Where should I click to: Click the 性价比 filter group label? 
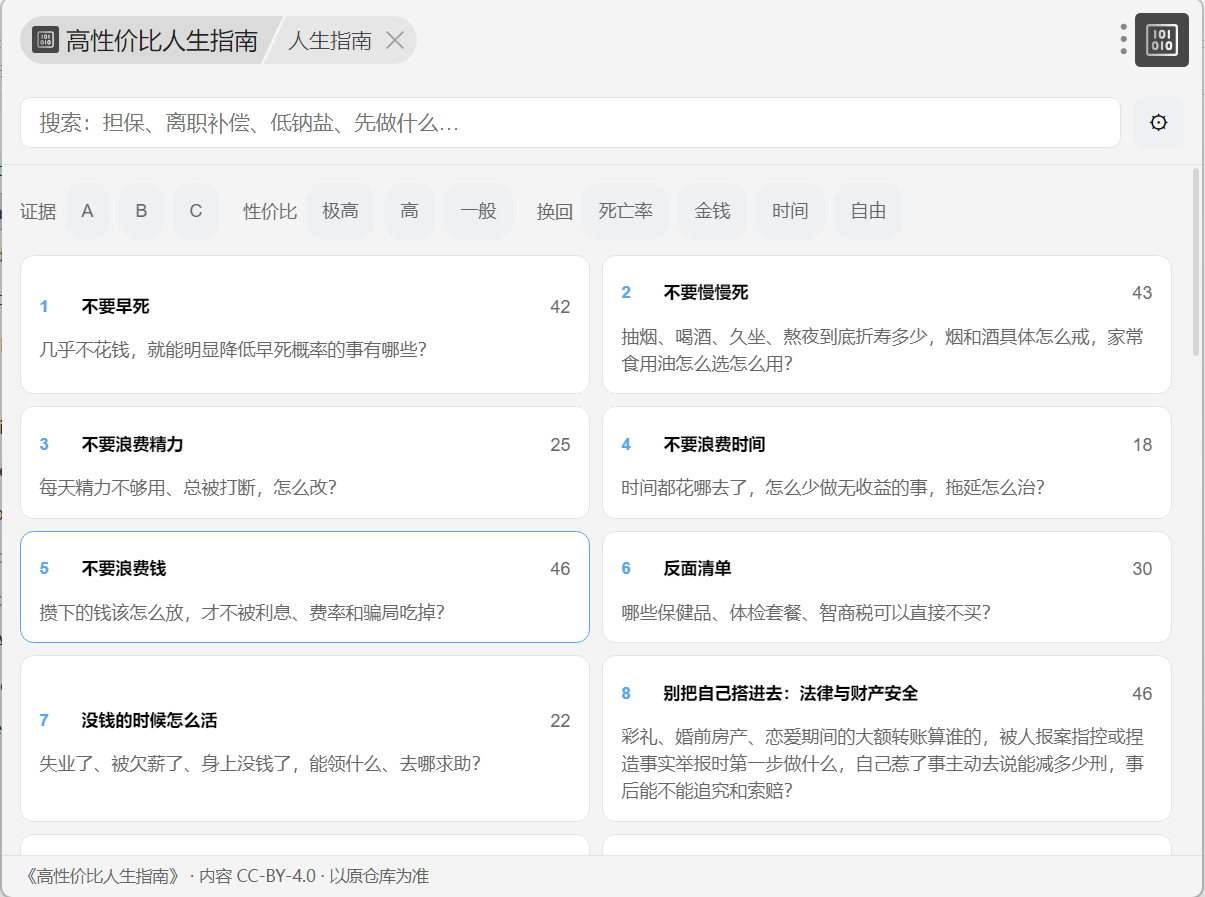tap(270, 212)
